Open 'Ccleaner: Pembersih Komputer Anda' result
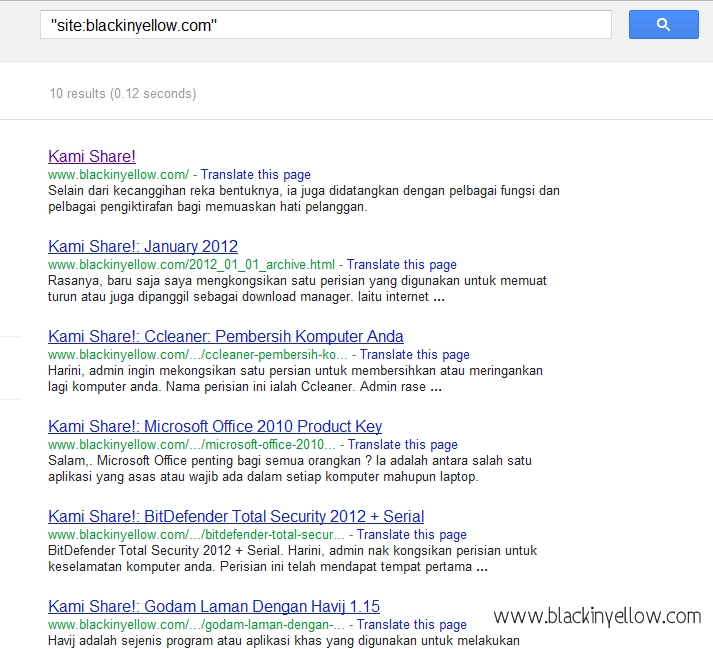The height and width of the screenshot is (649, 713). pos(226,337)
